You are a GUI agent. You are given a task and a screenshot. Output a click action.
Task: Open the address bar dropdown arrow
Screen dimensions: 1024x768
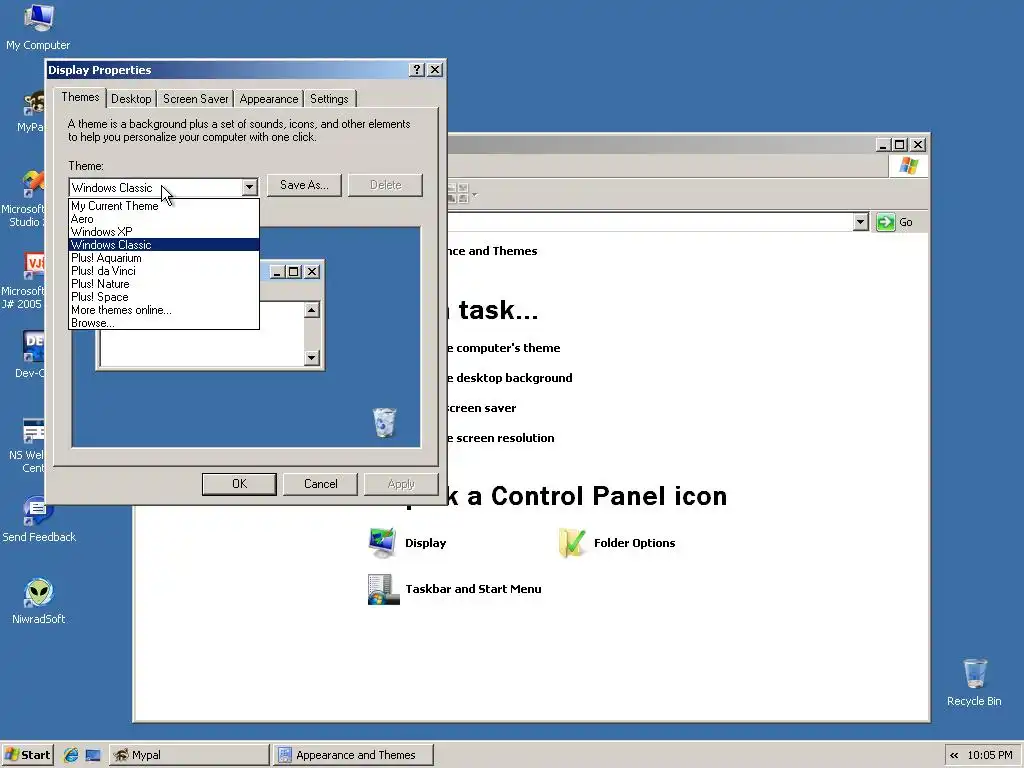[x=860, y=222]
